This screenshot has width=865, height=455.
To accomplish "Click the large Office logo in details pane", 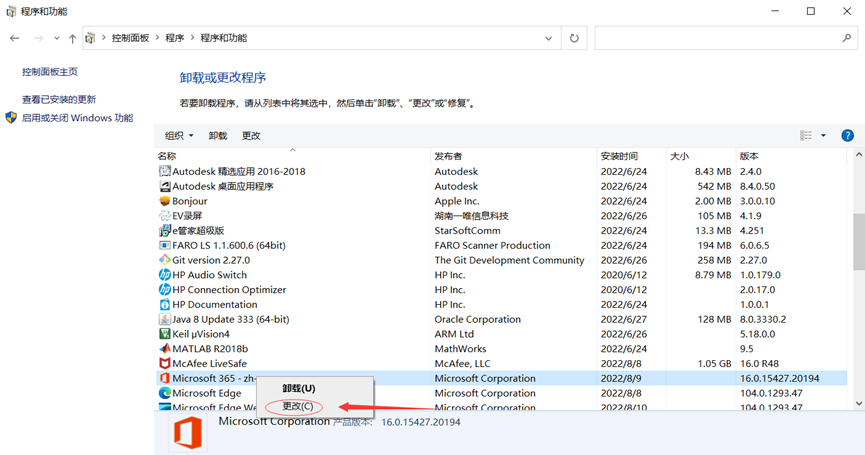I will (188, 433).
